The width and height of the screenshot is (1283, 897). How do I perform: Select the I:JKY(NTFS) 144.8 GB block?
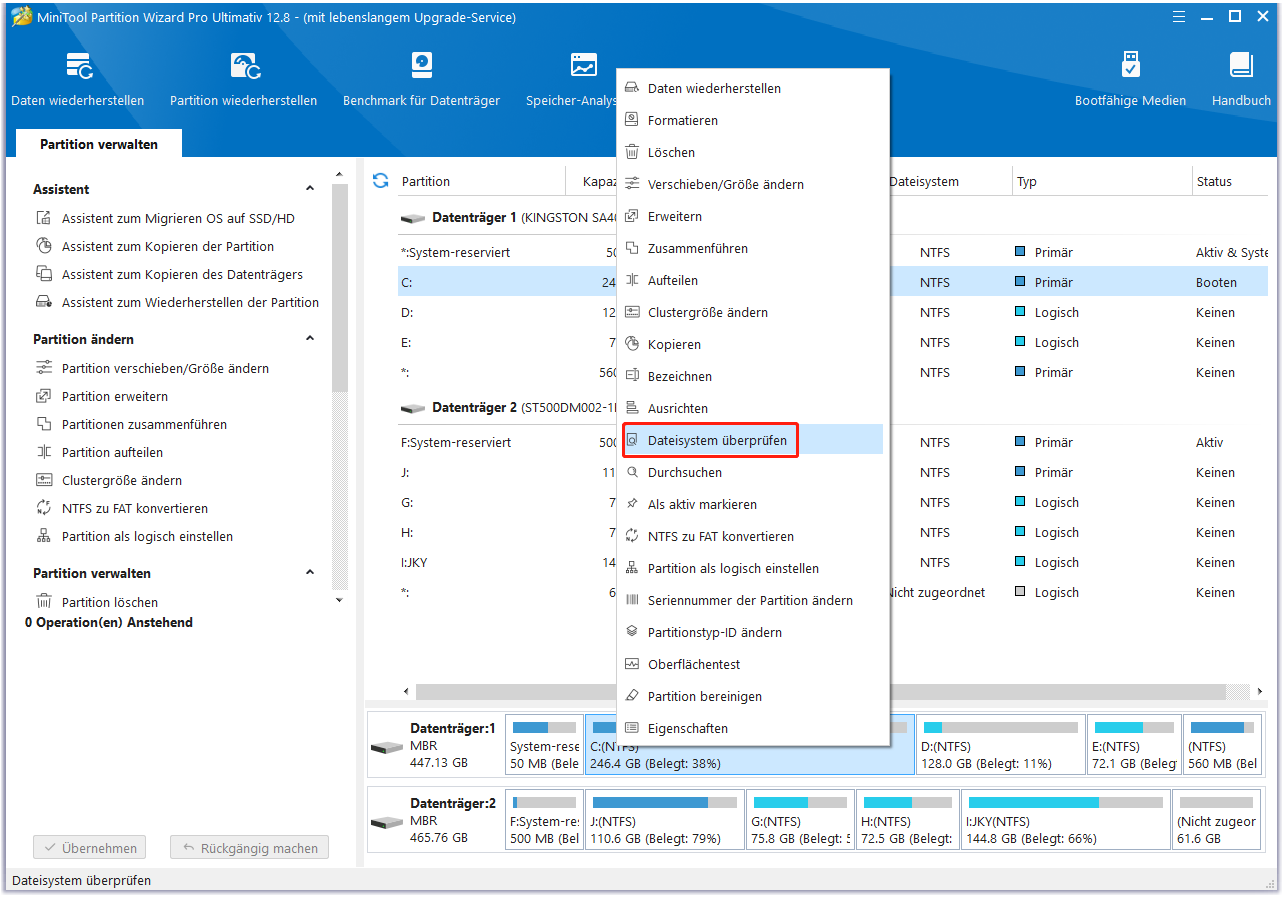(x=1064, y=820)
